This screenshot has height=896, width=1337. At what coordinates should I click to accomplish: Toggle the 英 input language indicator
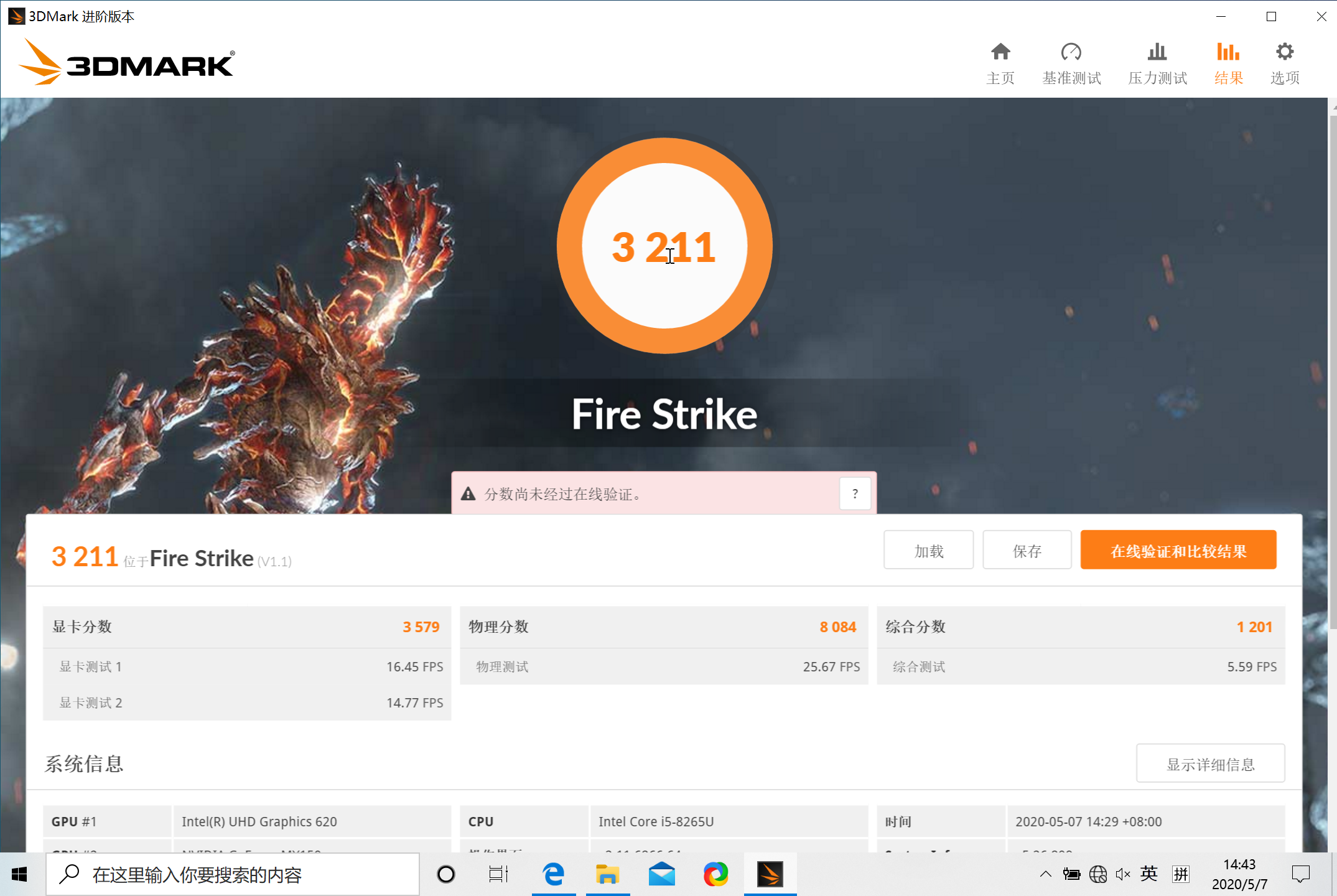click(1148, 874)
